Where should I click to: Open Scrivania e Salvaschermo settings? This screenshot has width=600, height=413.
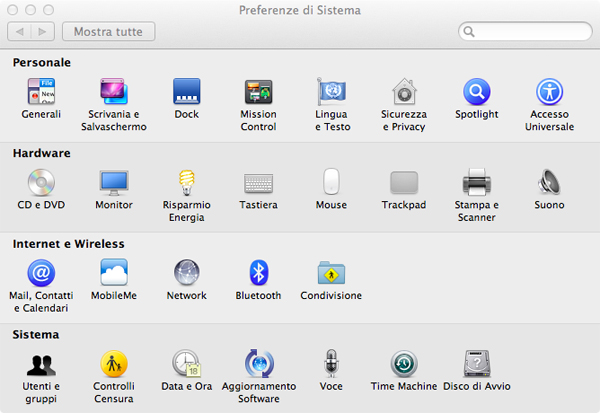tap(112, 93)
